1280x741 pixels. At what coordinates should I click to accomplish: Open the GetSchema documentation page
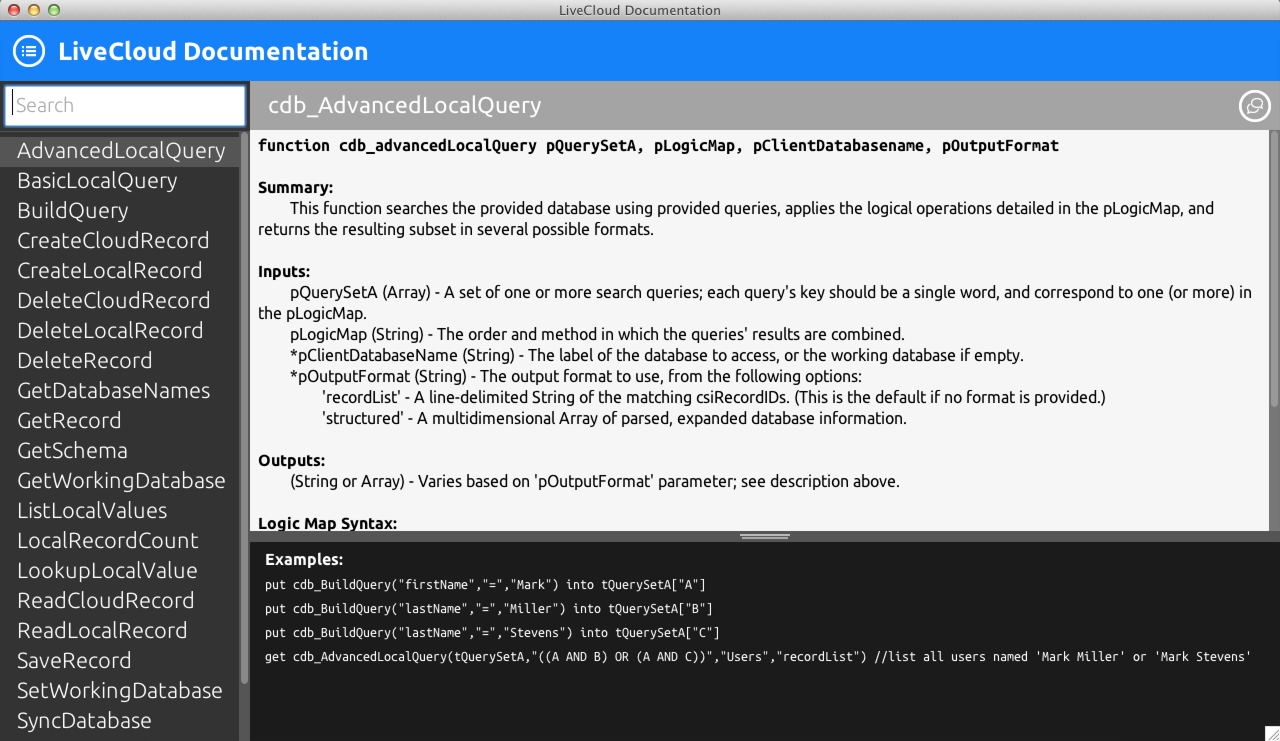coord(72,451)
